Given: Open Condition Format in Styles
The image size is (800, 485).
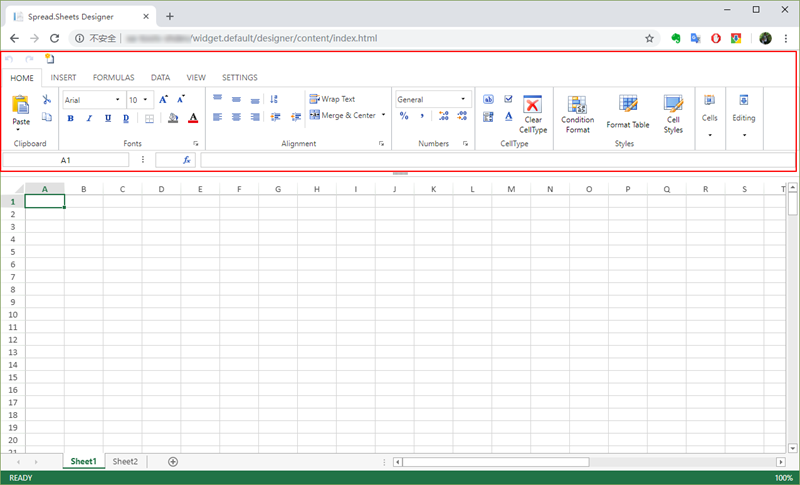Looking at the screenshot, I should (x=577, y=106).
